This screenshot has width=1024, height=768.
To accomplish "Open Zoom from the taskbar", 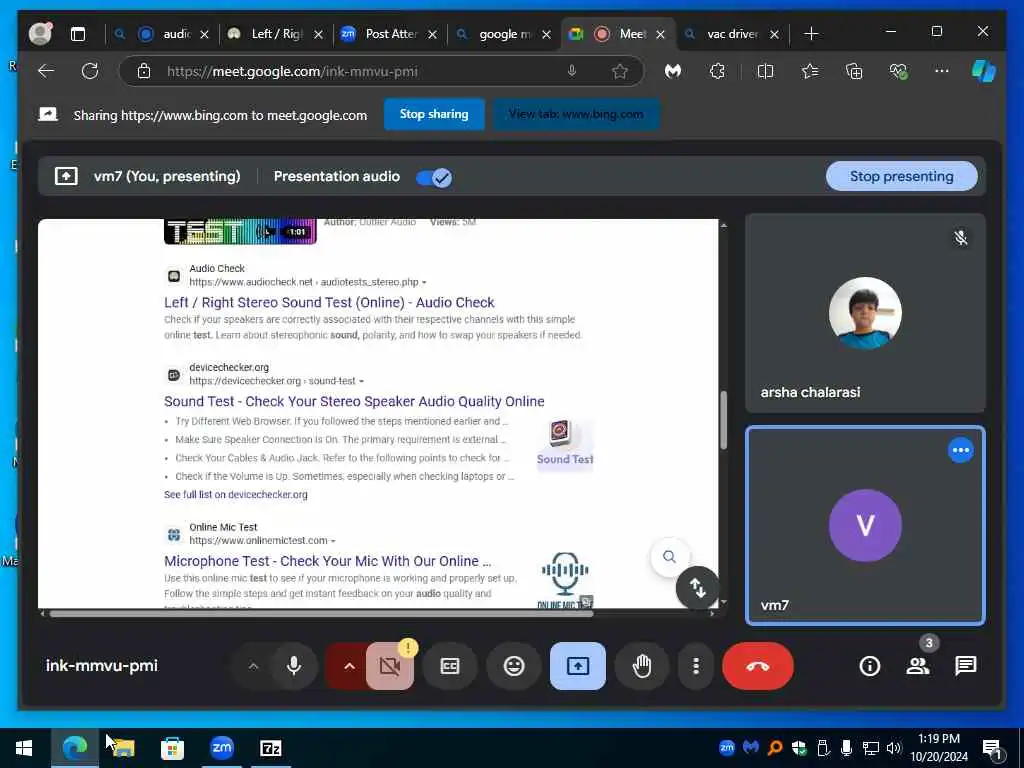I will point(222,748).
